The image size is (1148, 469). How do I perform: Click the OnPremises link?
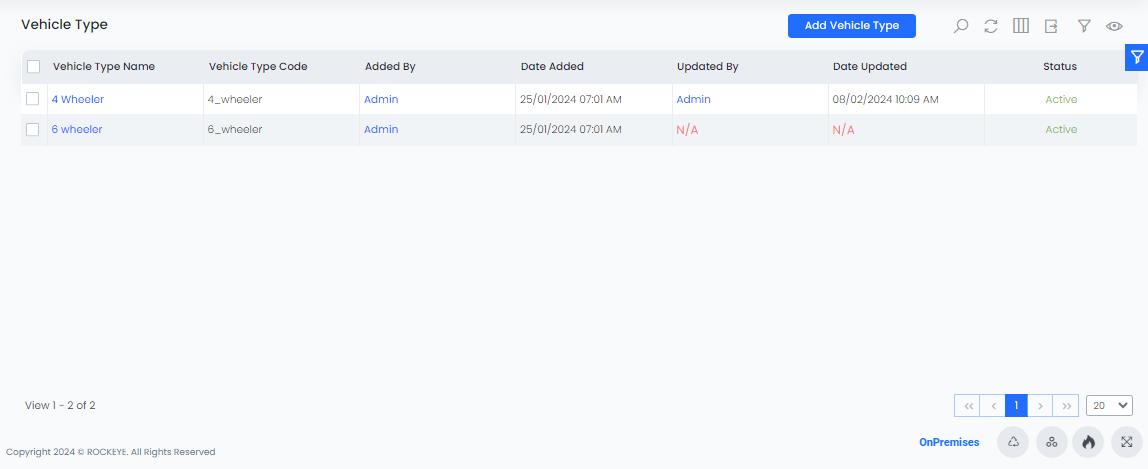[x=949, y=442]
